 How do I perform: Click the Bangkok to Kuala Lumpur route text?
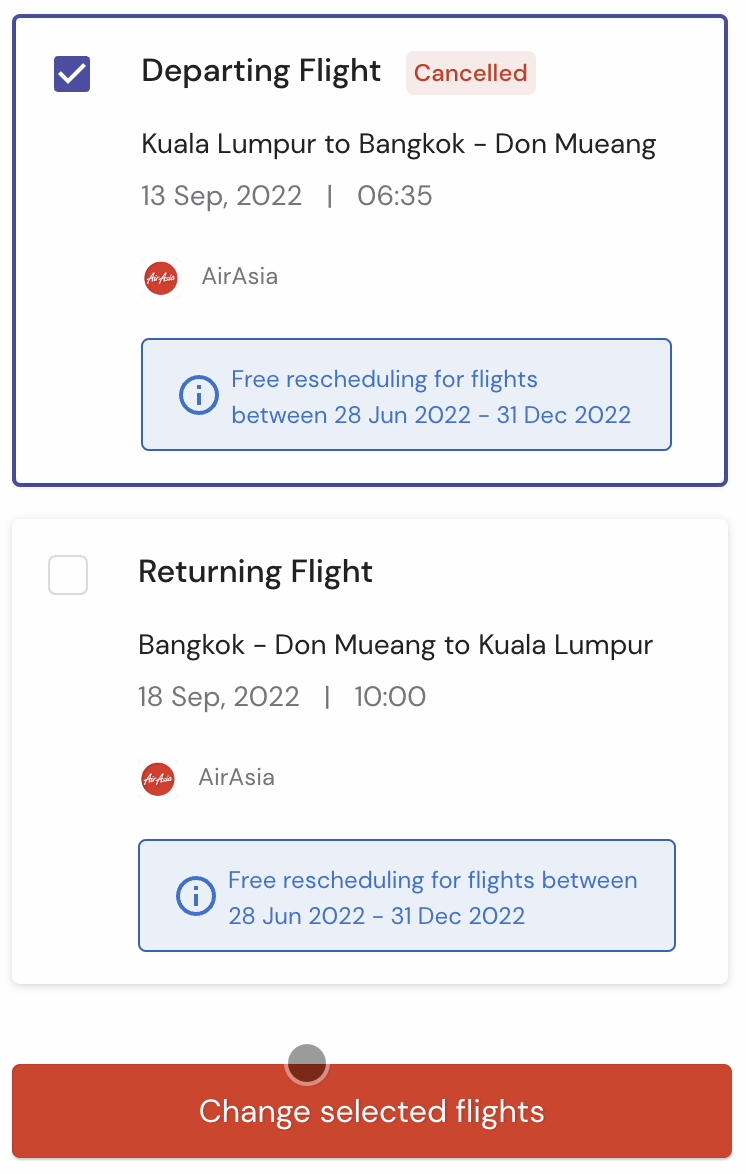pos(395,645)
